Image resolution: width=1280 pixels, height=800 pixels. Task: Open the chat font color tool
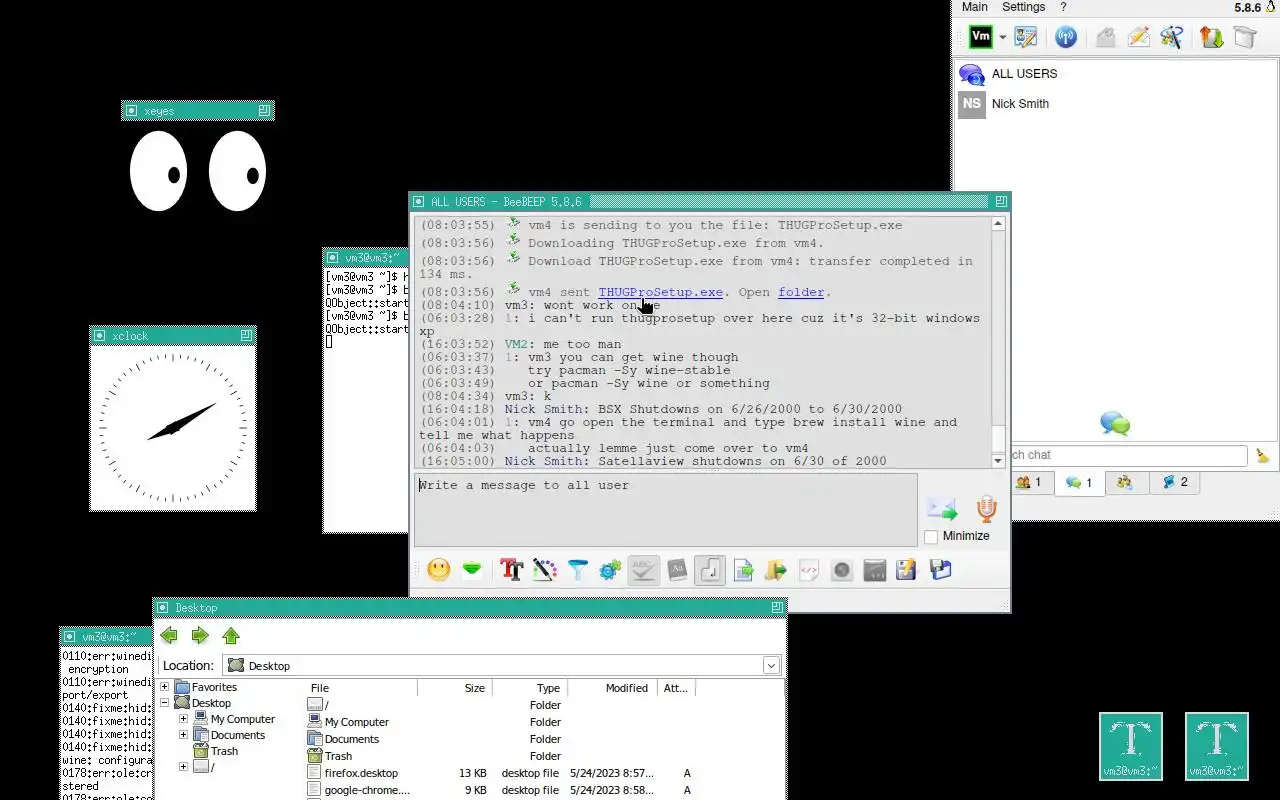(544, 570)
